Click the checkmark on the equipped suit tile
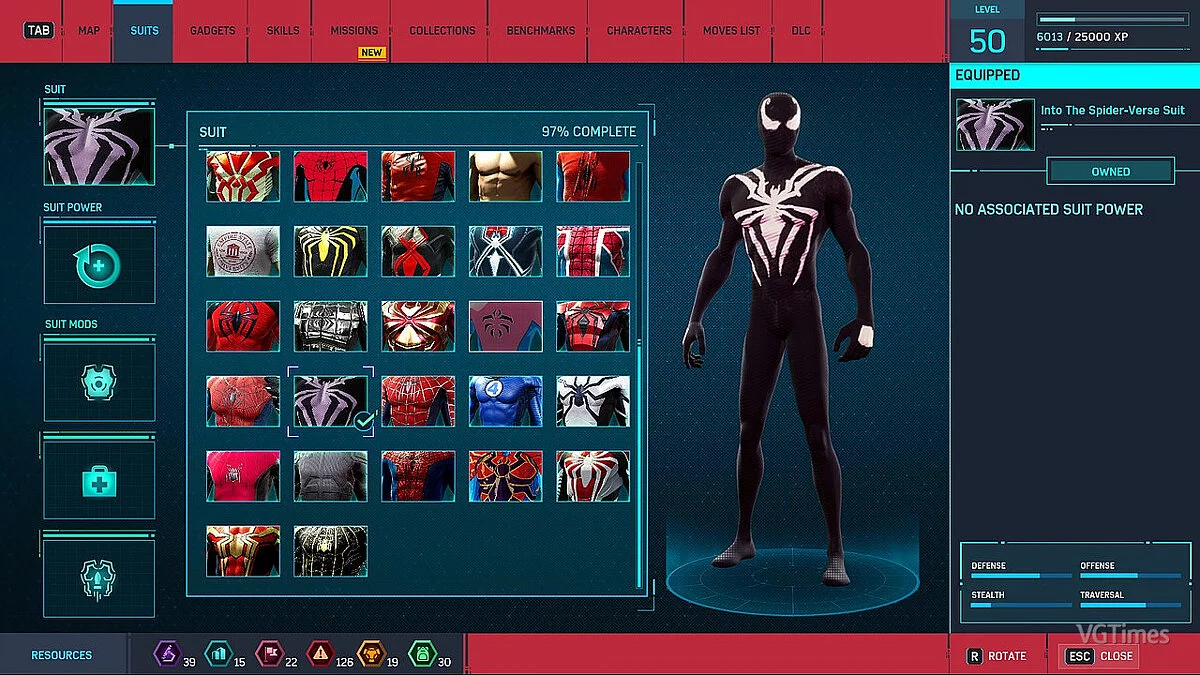1200x675 pixels. click(364, 422)
